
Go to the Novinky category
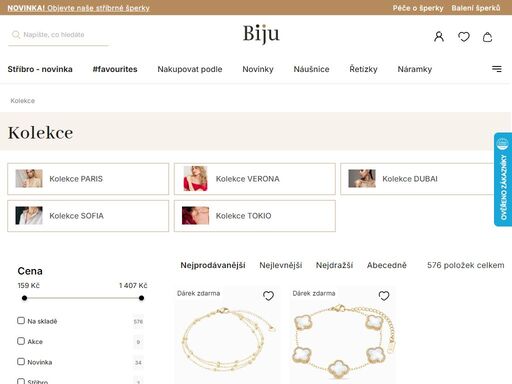(x=258, y=69)
